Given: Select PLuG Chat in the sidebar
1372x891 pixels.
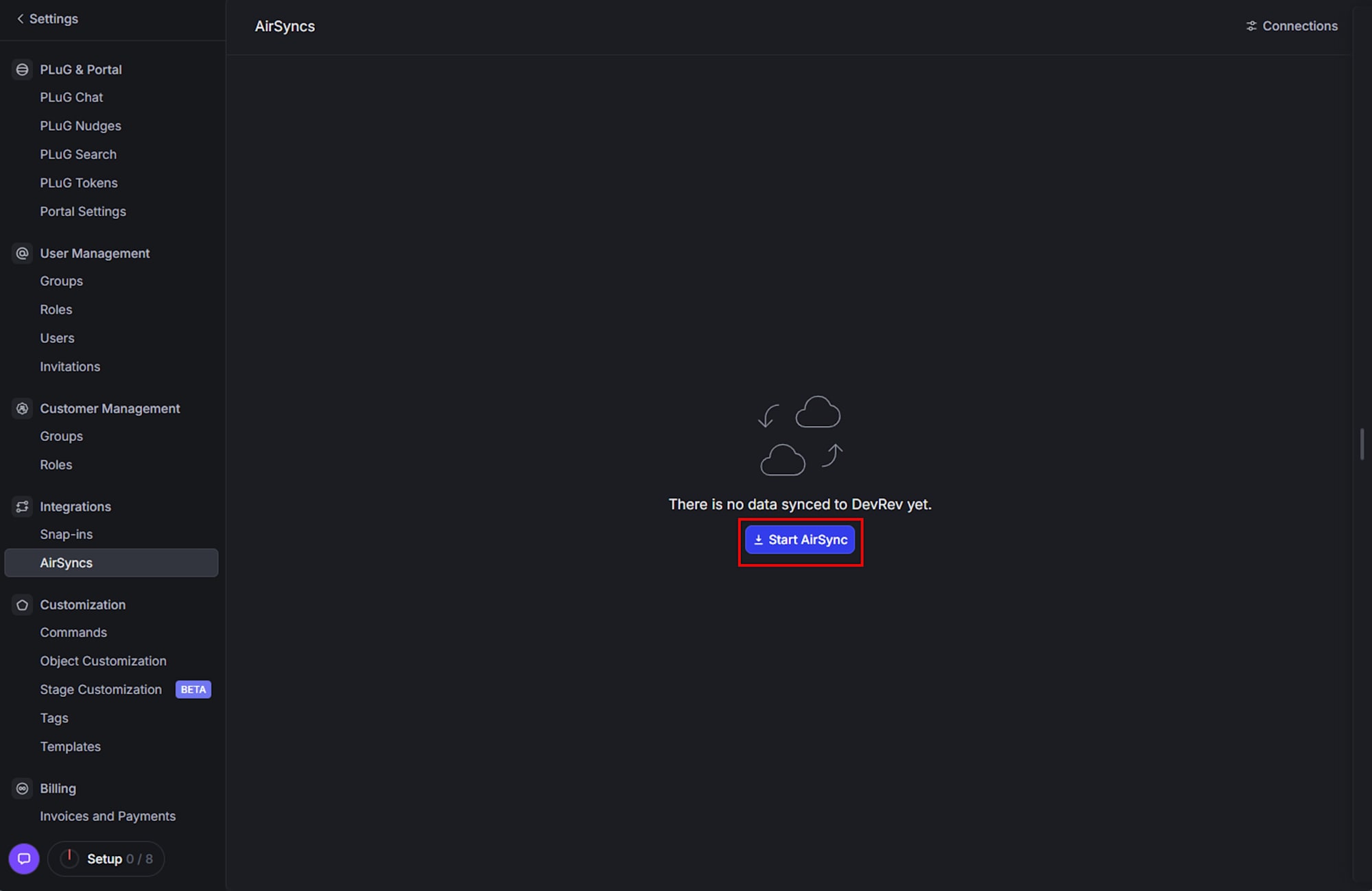Looking at the screenshot, I should coord(71,97).
